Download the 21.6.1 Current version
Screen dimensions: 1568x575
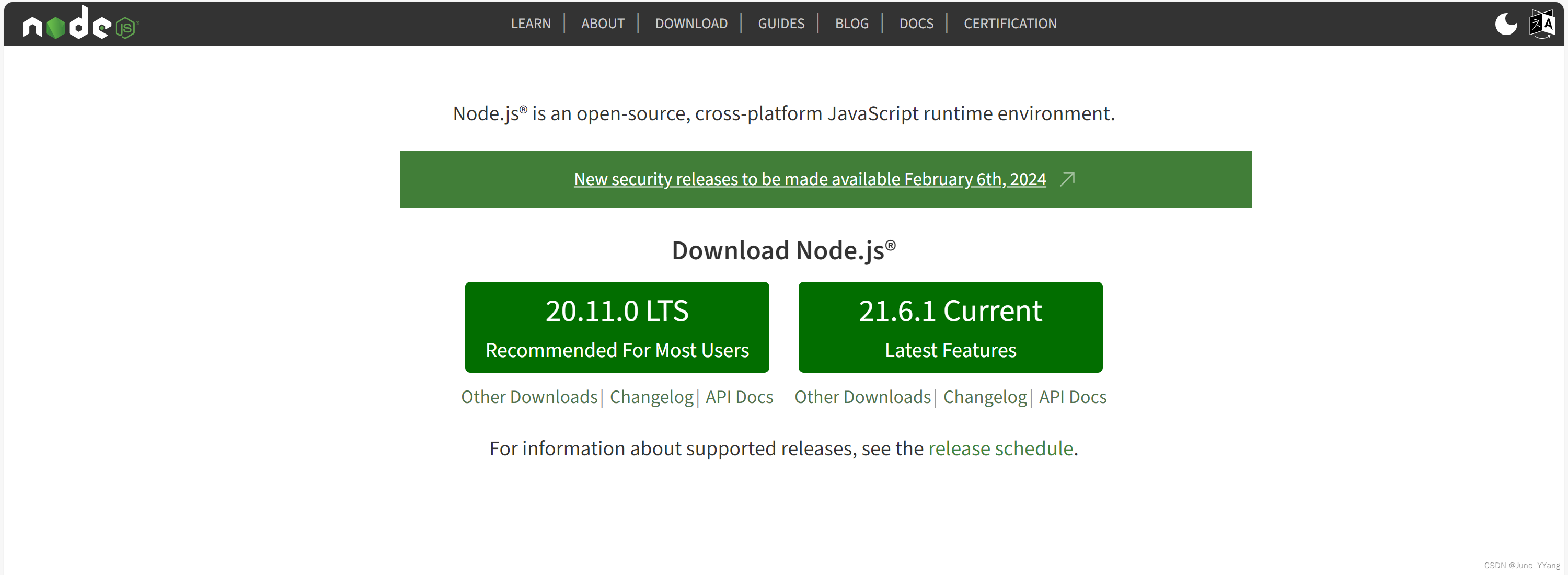[x=950, y=327]
